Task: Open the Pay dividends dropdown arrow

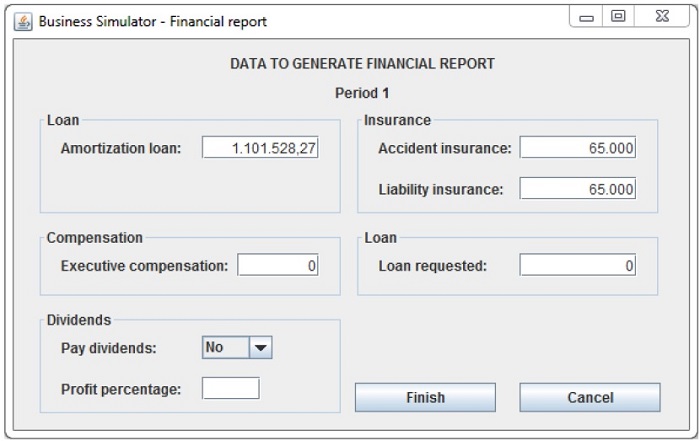Action: pos(260,348)
